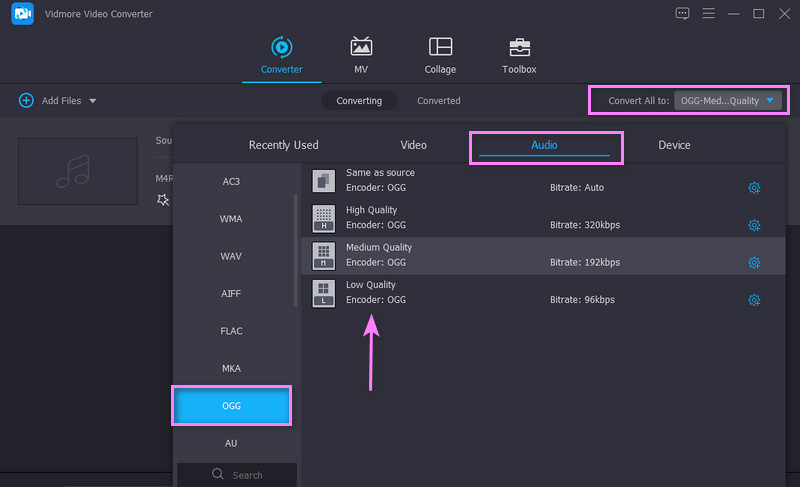Click the Add Files plus icon

pyautogui.click(x=26, y=101)
